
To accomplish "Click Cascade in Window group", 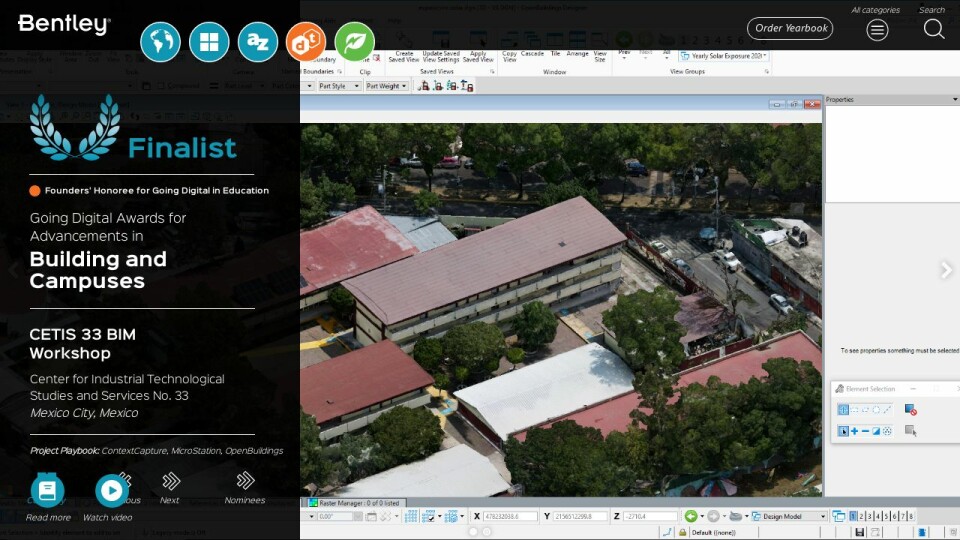I will pyautogui.click(x=533, y=54).
